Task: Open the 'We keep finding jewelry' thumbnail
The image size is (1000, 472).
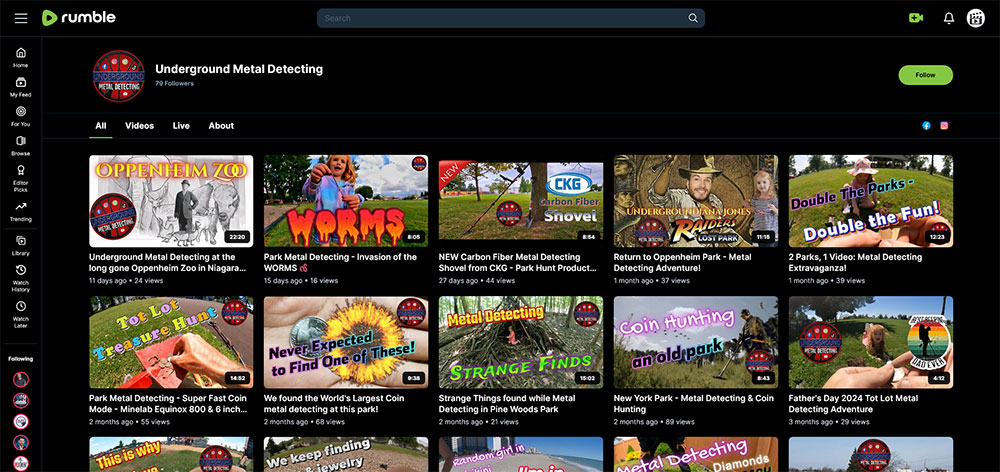Action: pyautogui.click(x=346, y=454)
